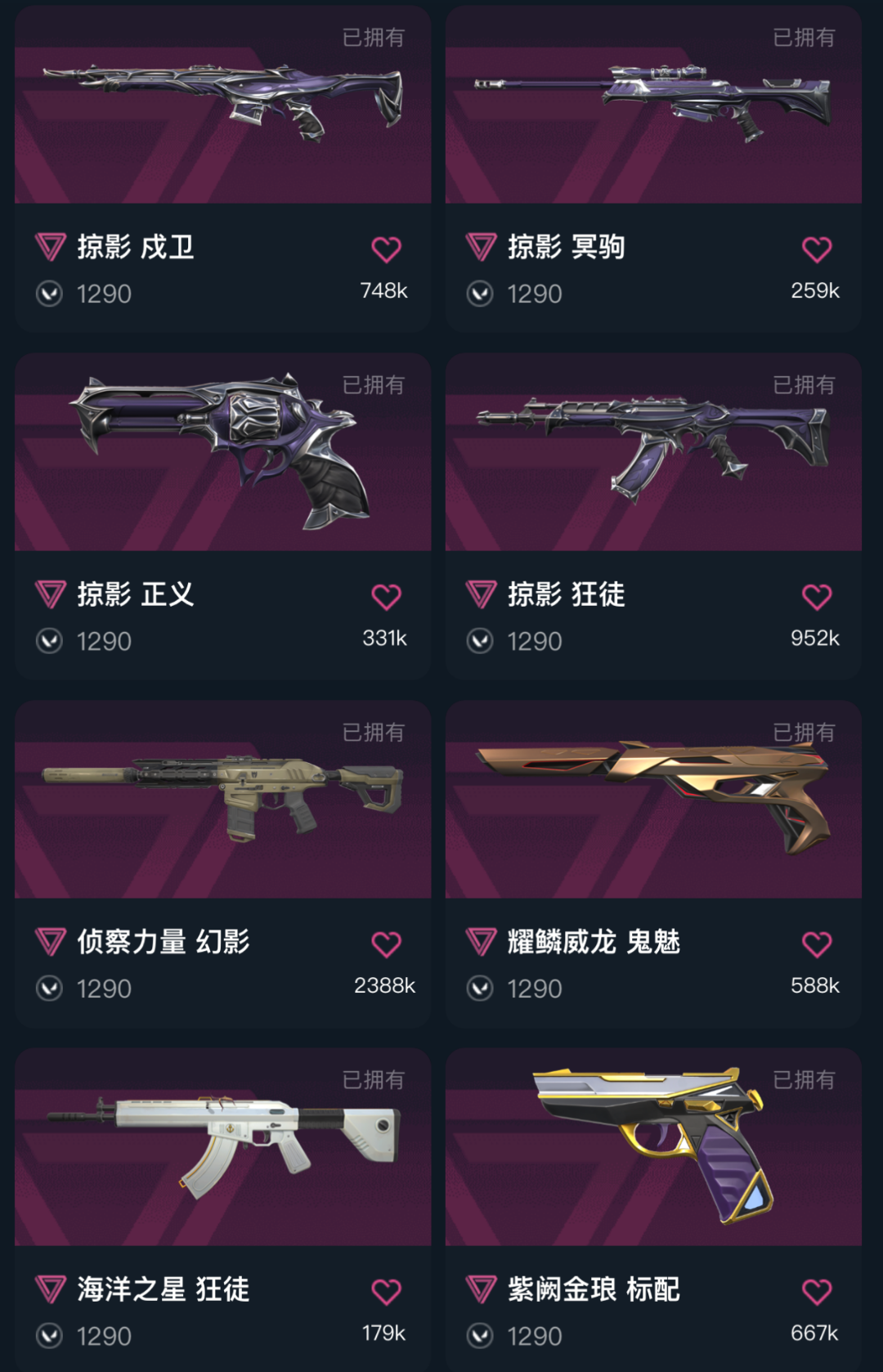Click the 海洋之星 狂徒 title text
The height and width of the screenshot is (1372, 883).
(164, 1289)
